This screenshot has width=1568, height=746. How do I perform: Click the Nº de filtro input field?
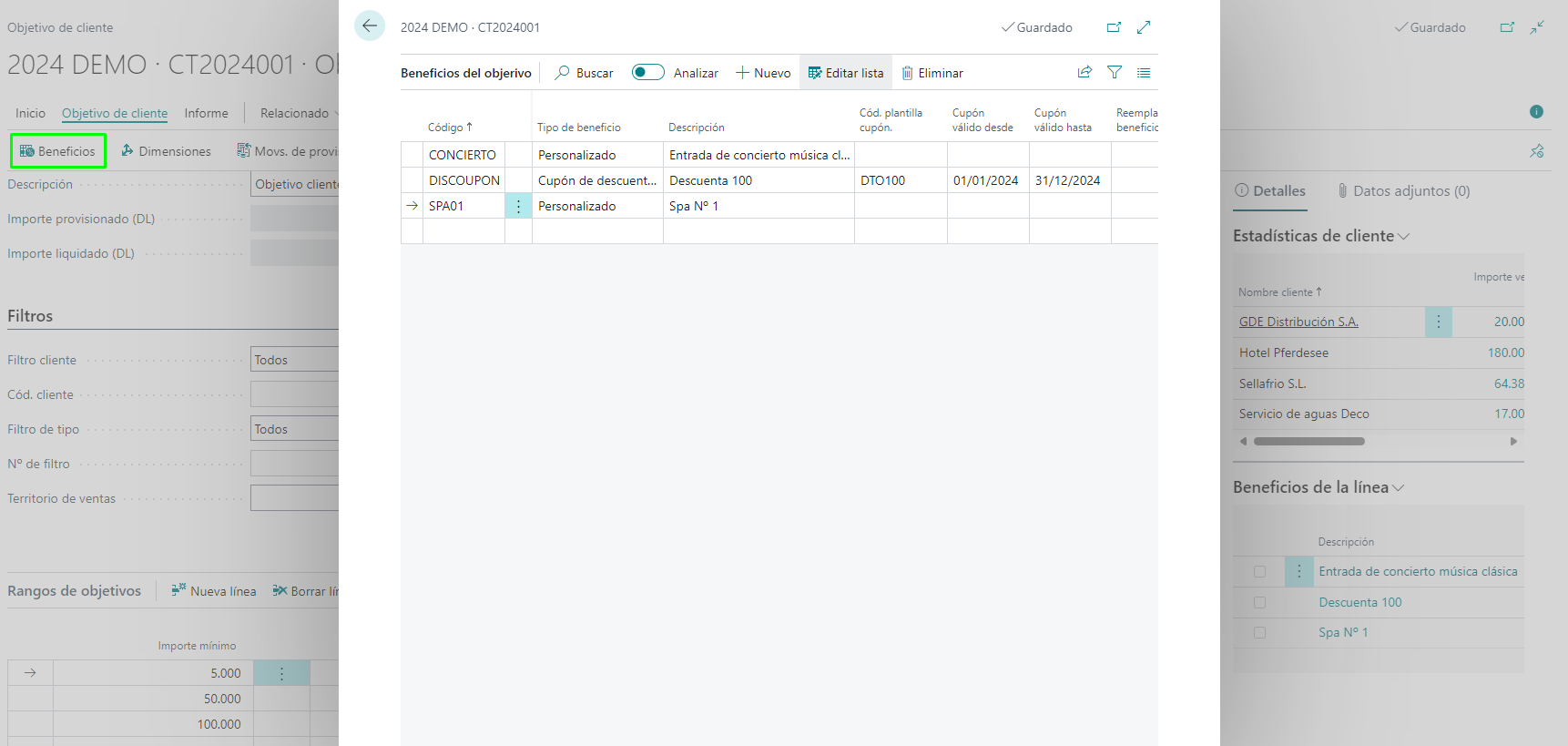coord(294,464)
